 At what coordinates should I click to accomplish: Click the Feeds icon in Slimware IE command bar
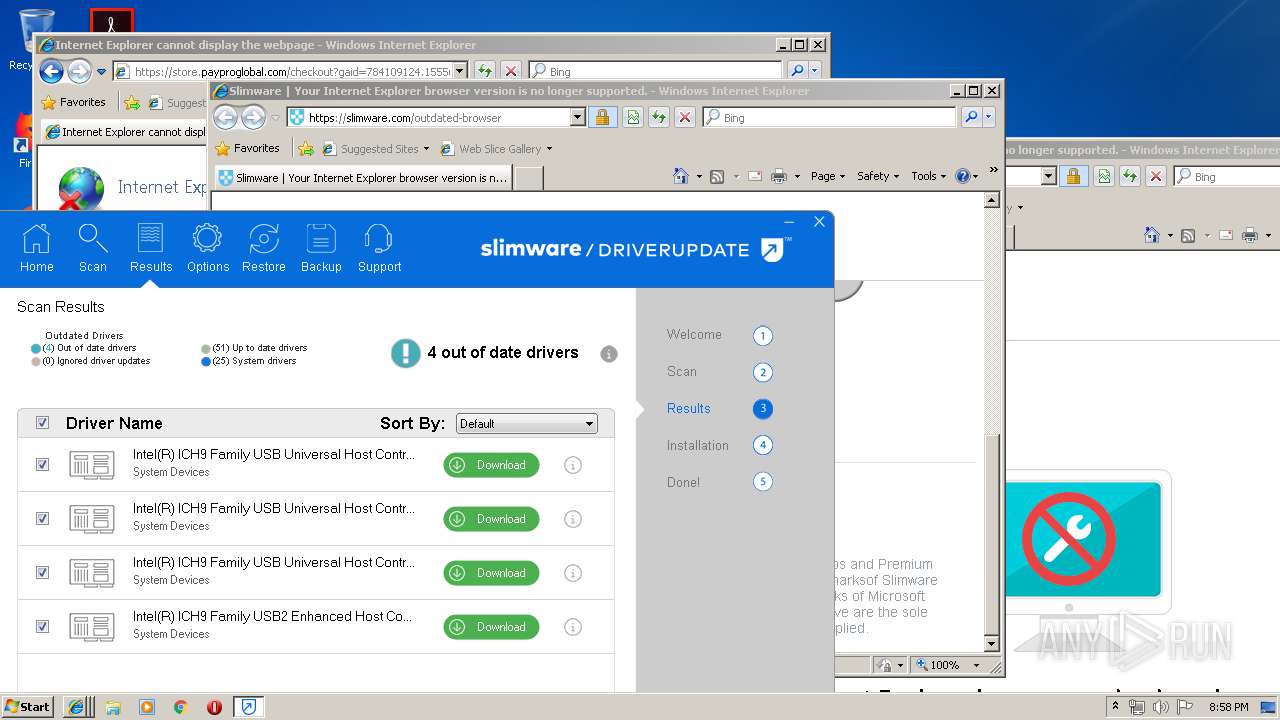(717, 176)
